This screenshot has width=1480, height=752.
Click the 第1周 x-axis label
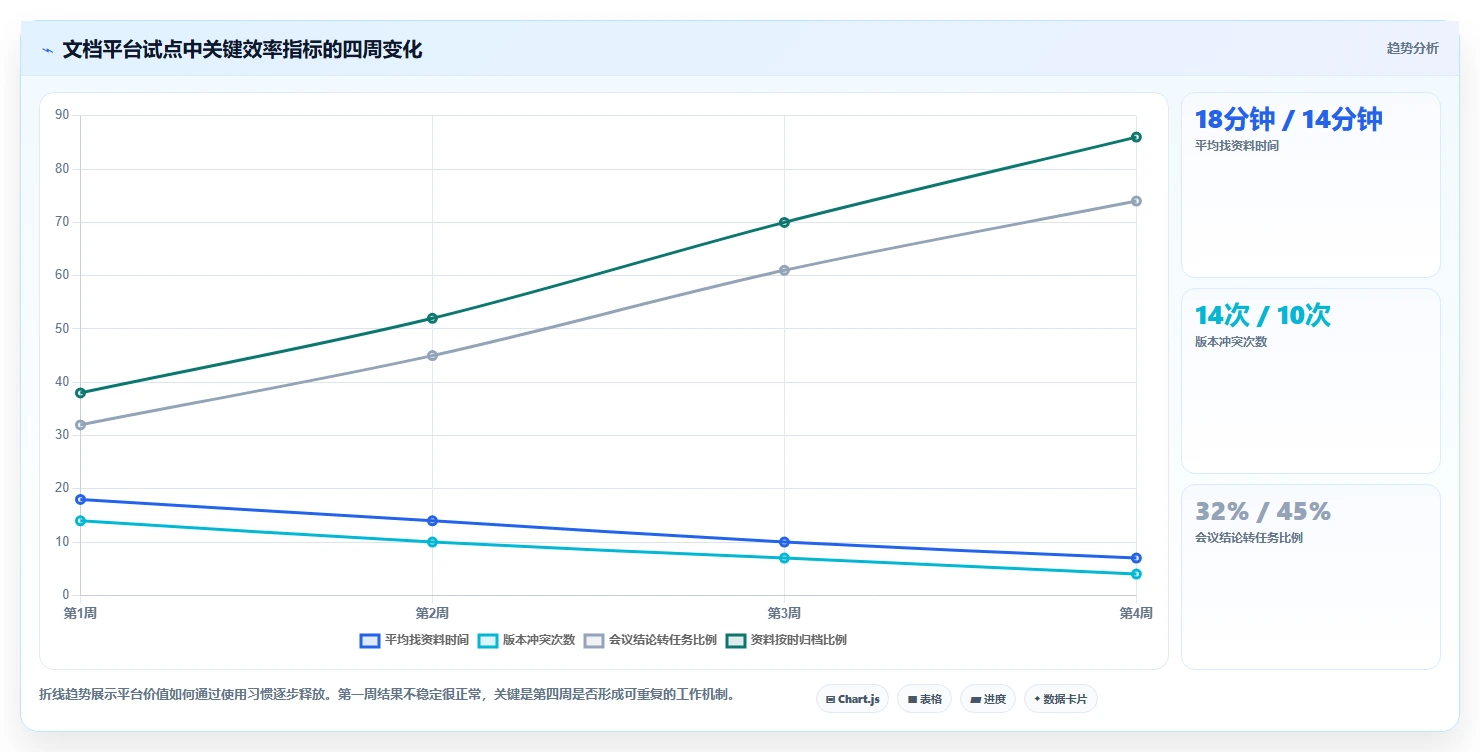pyautogui.click(x=81, y=613)
